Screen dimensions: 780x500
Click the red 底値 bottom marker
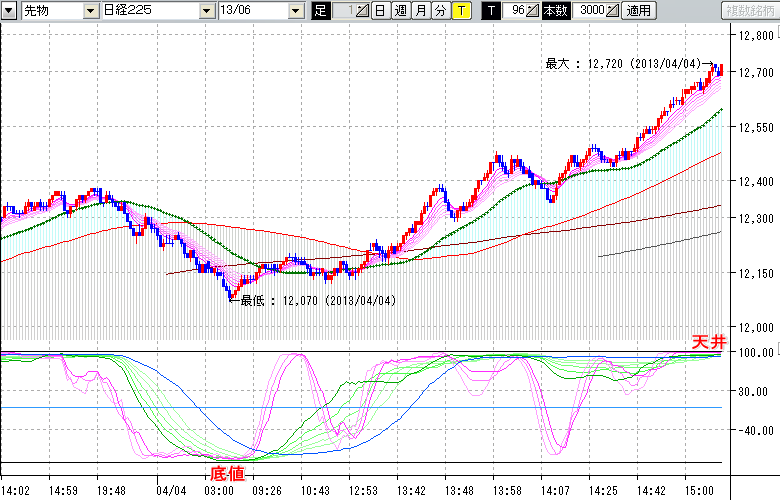226,472
